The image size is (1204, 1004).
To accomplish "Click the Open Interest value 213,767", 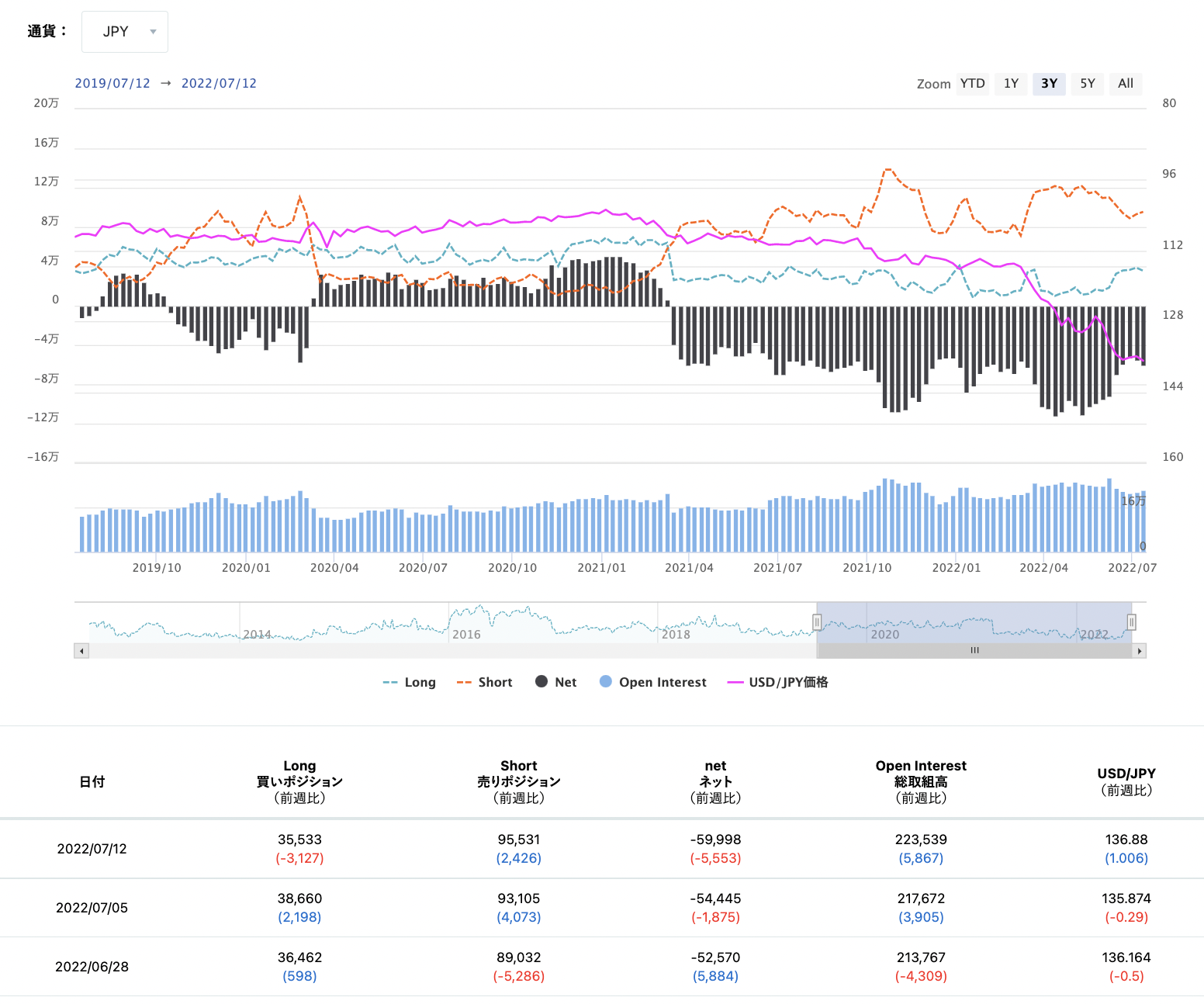I will click(x=921, y=957).
